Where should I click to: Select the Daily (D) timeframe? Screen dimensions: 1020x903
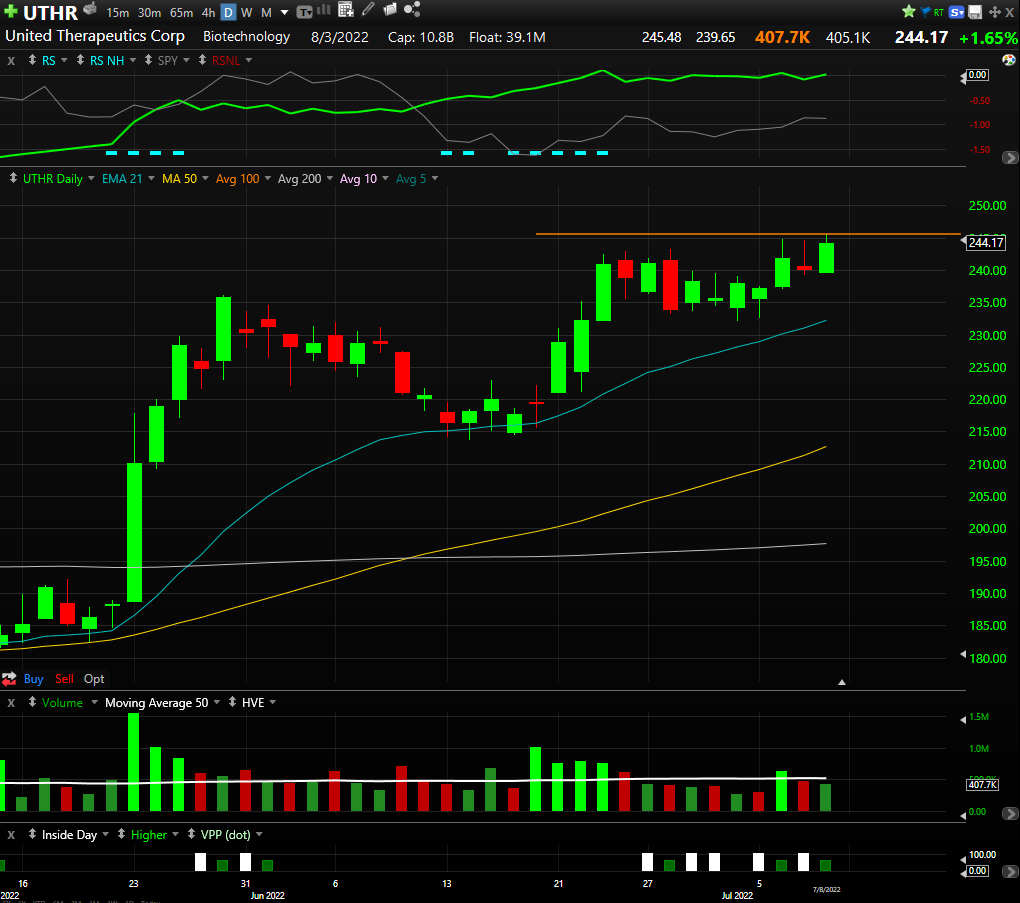pos(228,12)
